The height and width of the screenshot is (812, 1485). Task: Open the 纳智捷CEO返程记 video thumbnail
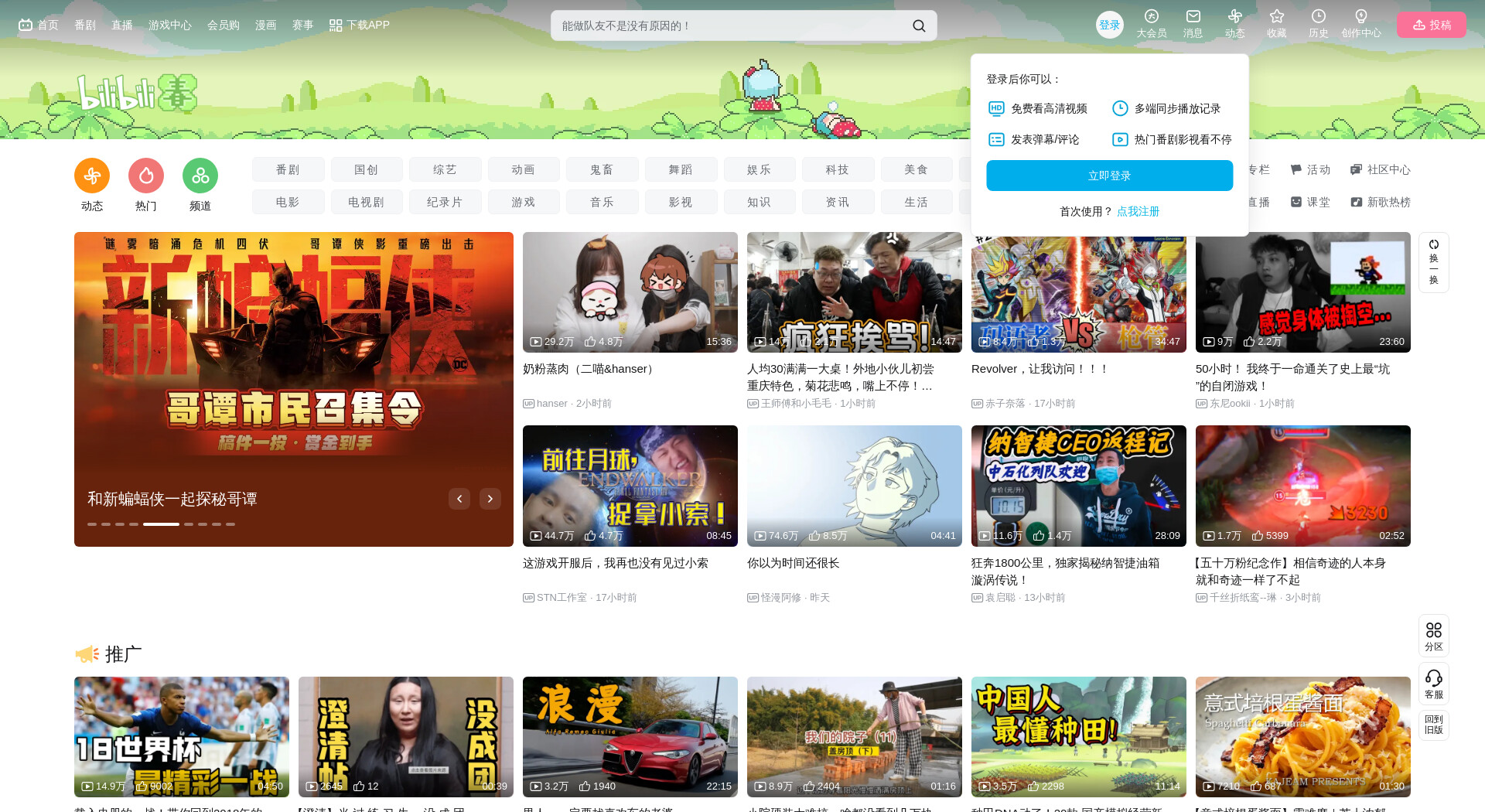(x=1079, y=486)
